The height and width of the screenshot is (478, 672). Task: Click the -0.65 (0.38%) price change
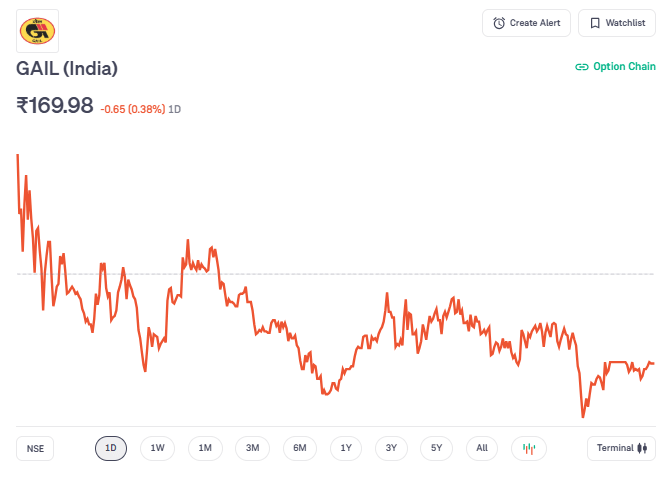[x=133, y=108]
